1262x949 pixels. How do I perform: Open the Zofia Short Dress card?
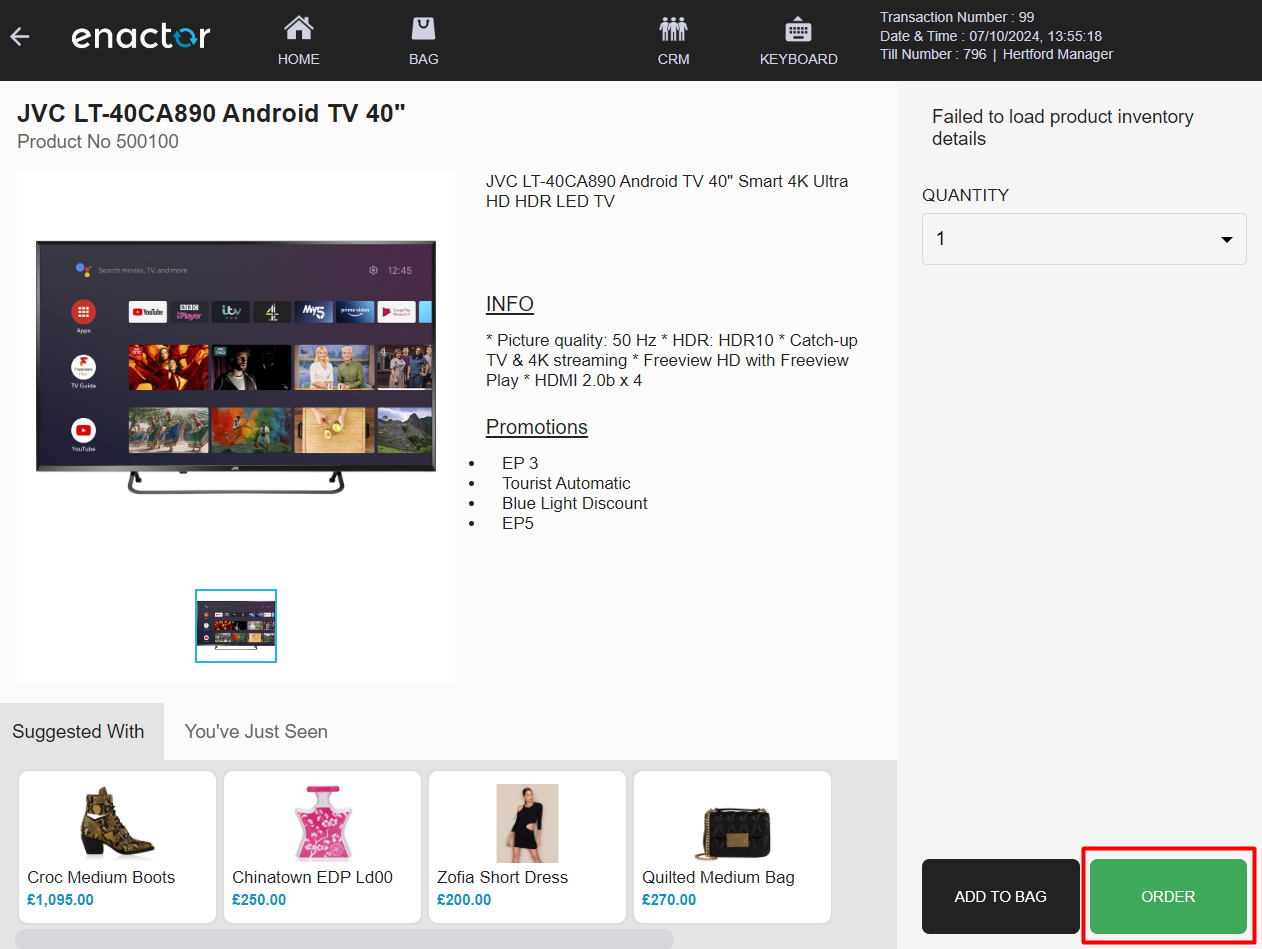[527, 847]
